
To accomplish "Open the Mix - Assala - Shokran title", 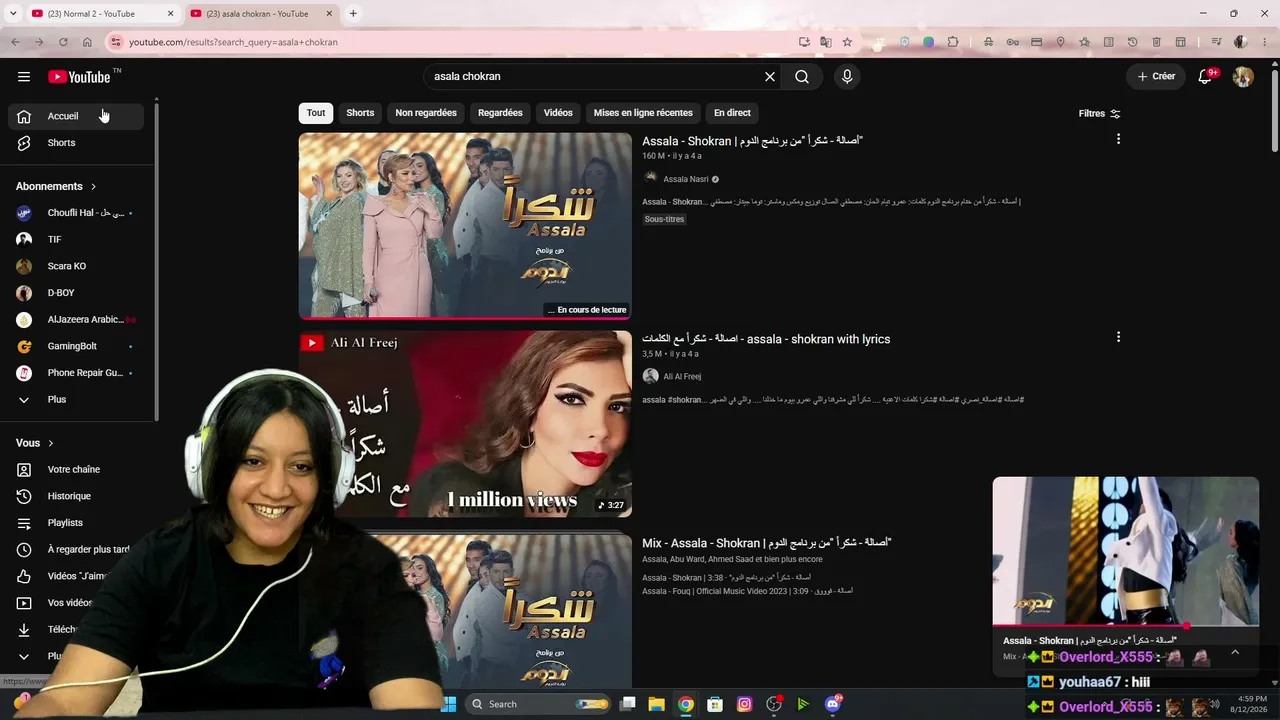I will [766, 543].
